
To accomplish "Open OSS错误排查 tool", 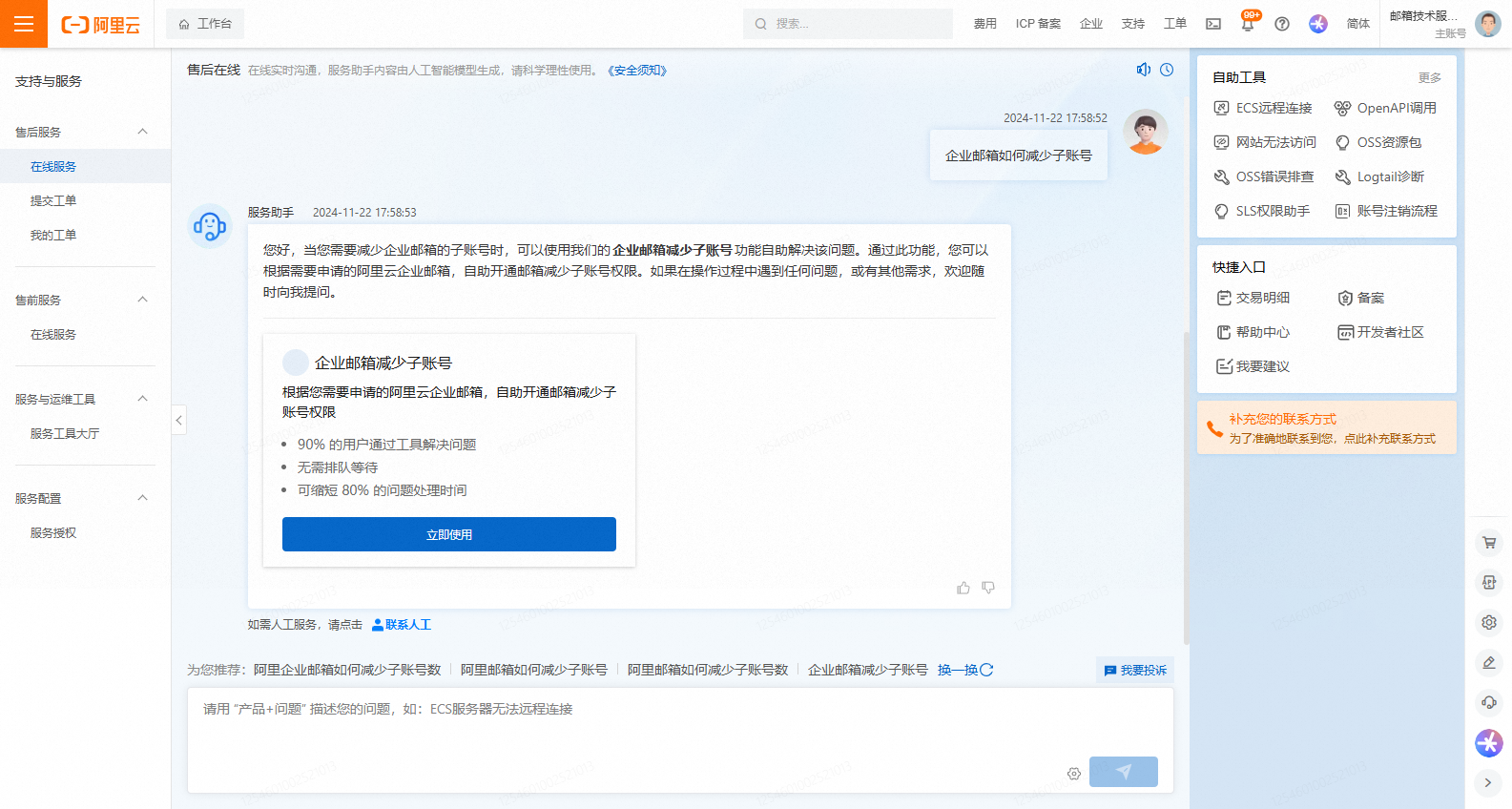I will pyautogui.click(x=1264, y=176).
